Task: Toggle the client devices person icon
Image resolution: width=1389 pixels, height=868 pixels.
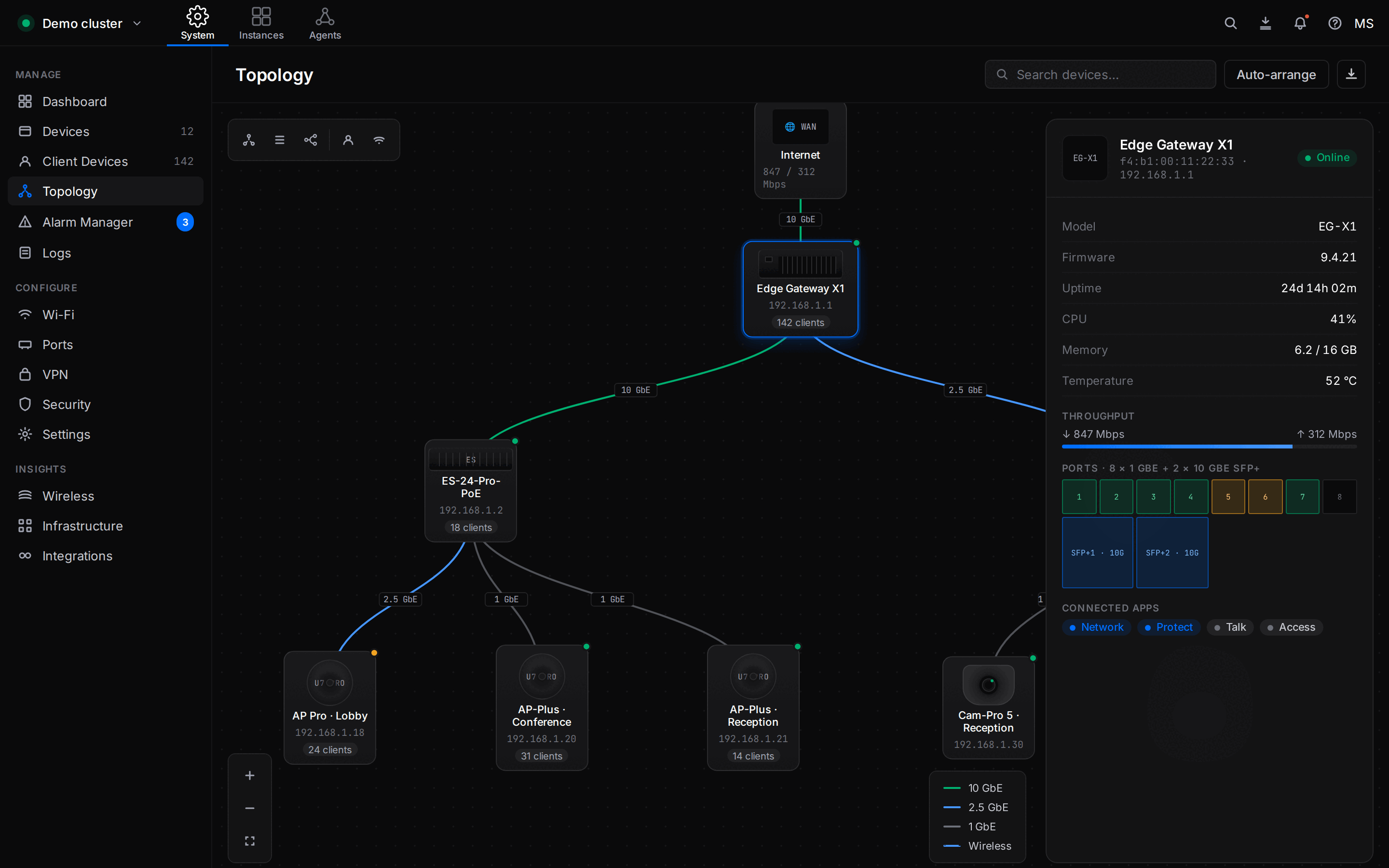Action: coord(348,140)
